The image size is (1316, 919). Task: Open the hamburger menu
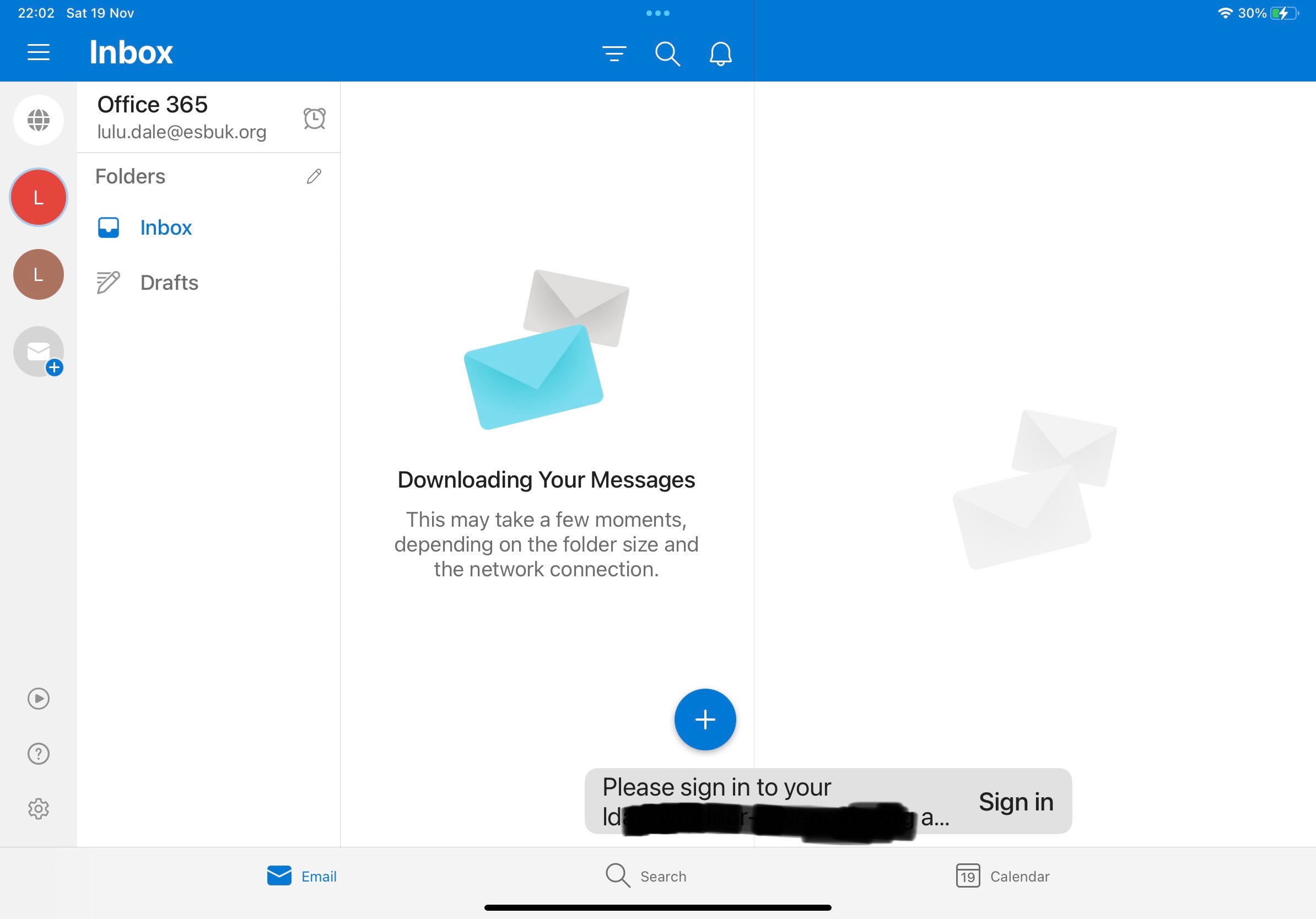point(39,53)
